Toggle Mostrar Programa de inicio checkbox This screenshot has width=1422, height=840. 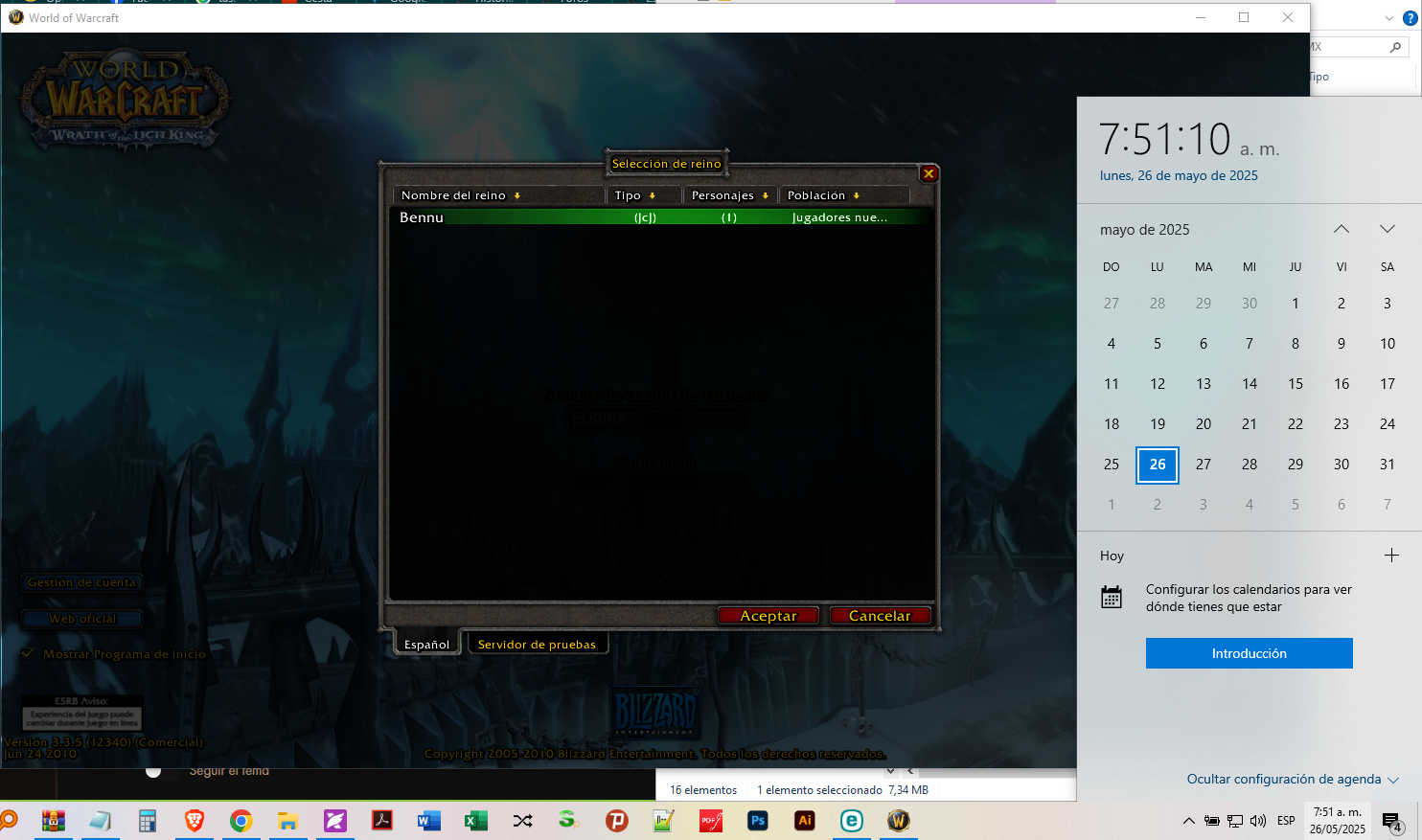point(28,653)
